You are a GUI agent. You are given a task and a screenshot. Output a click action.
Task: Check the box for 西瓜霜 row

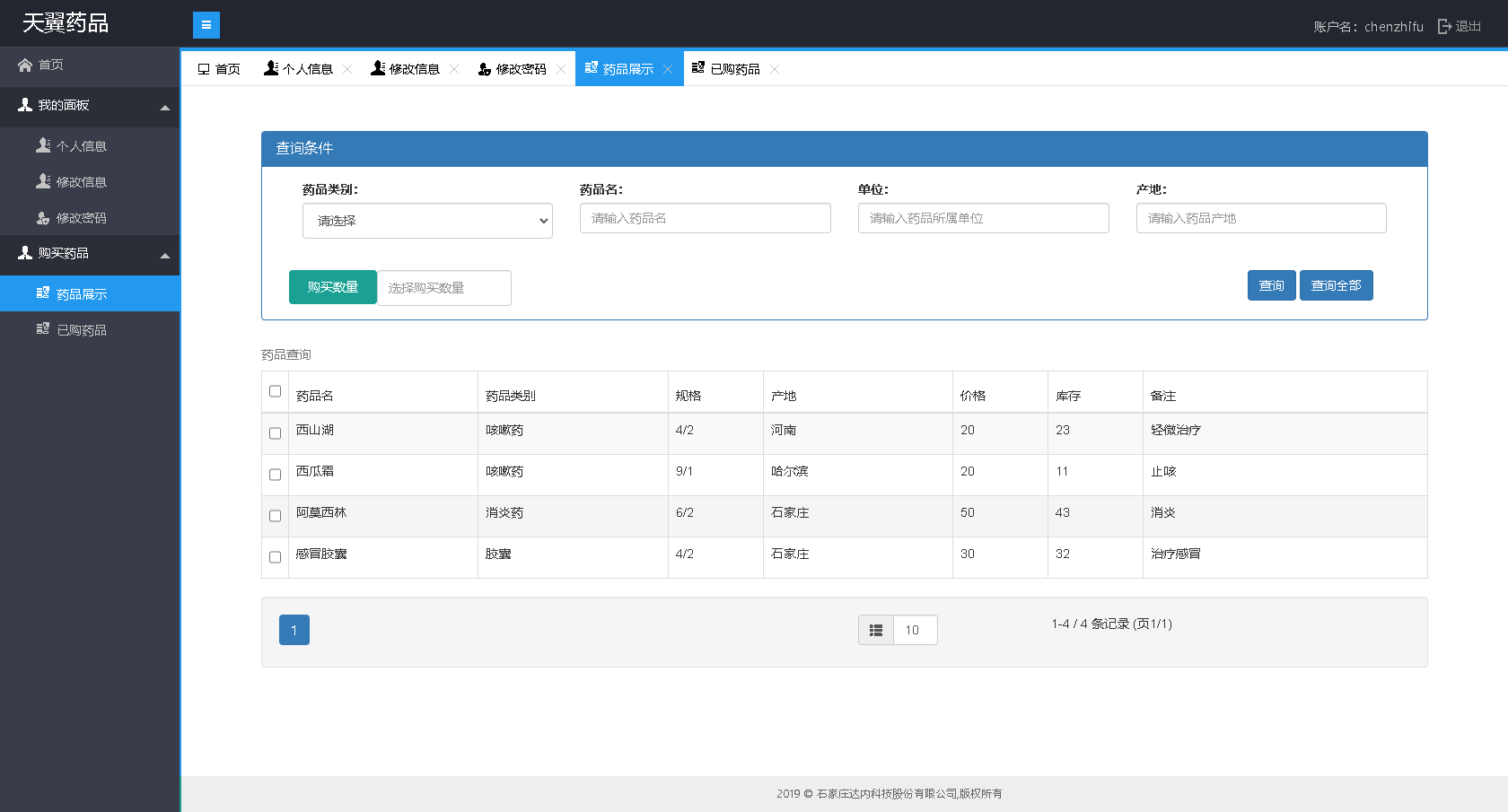[276, 475]
